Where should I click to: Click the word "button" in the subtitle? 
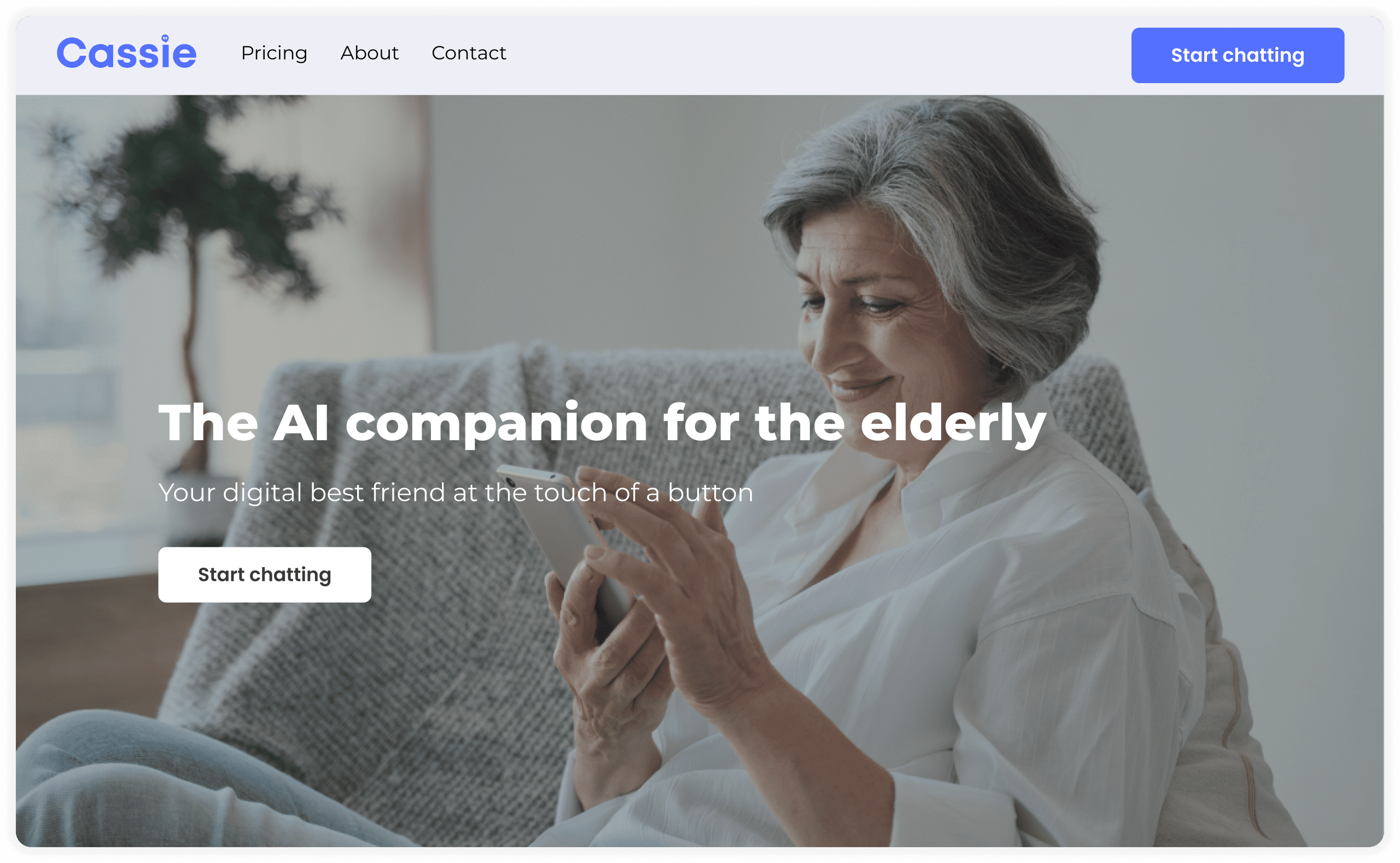710,493
